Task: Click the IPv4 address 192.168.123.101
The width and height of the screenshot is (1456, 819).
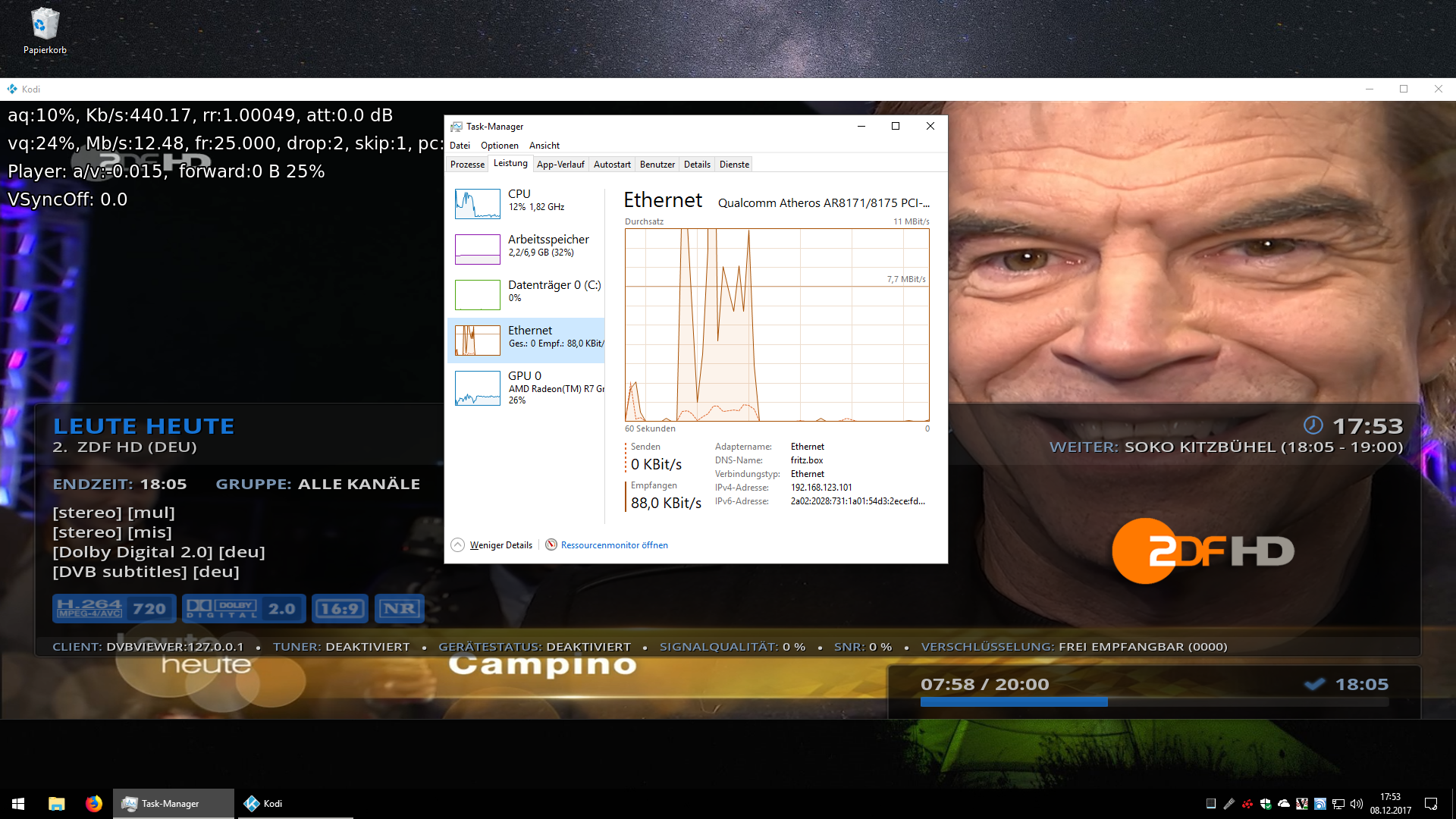Action: (821, 487)
